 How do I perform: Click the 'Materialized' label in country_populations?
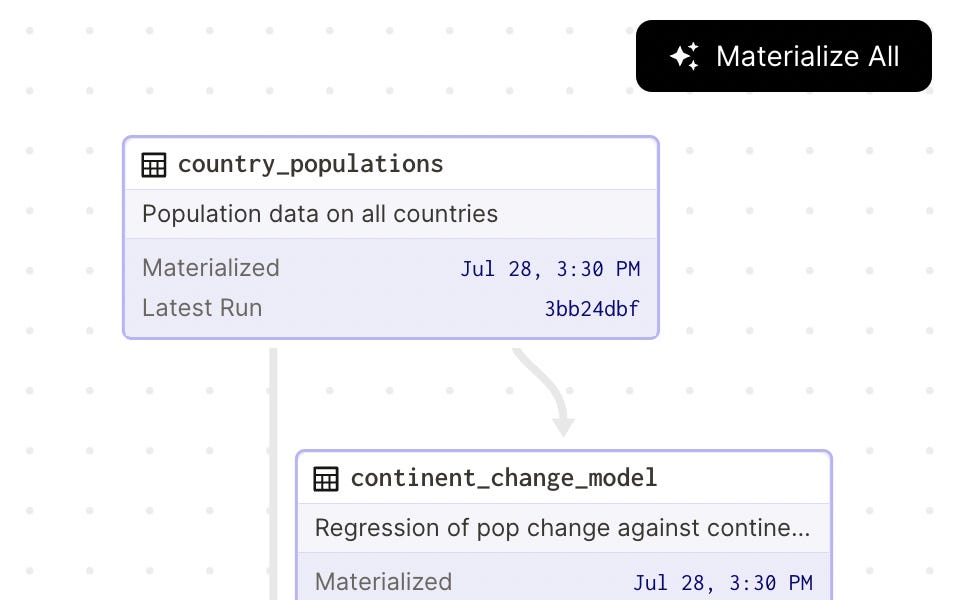tap(211, 268)
